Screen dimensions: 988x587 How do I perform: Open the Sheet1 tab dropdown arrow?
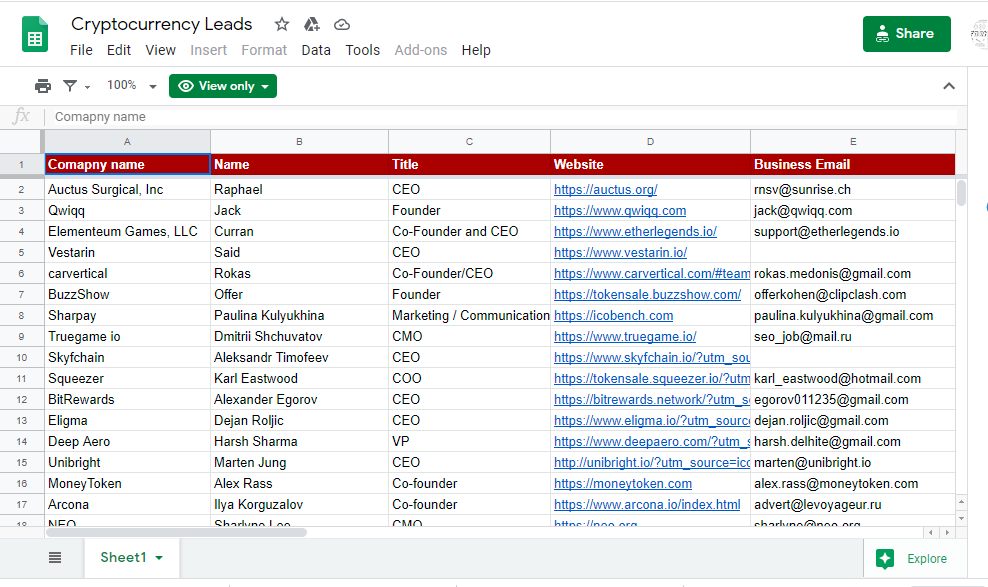(x=158, y=558)
